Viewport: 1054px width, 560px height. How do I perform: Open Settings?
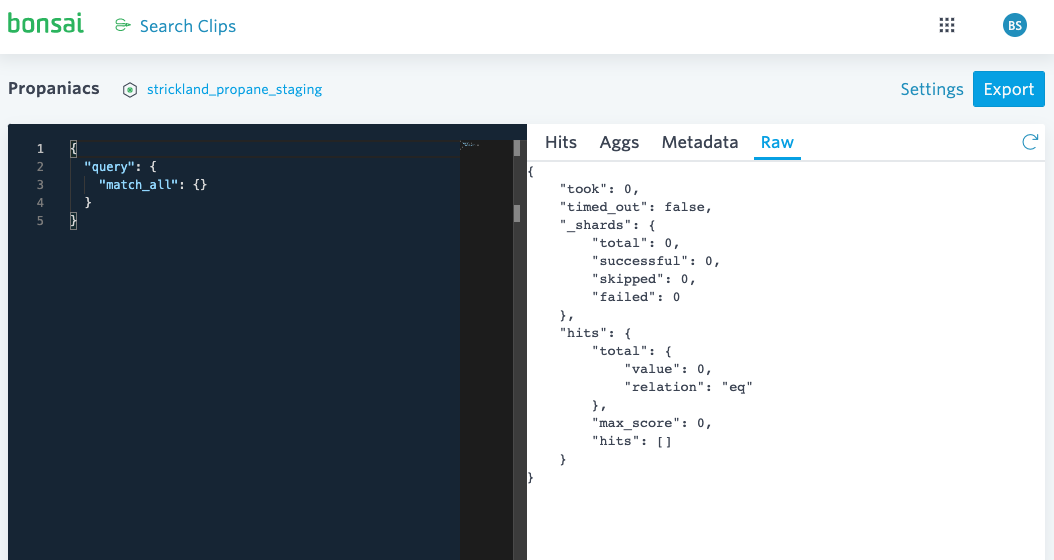coord(931,89)
